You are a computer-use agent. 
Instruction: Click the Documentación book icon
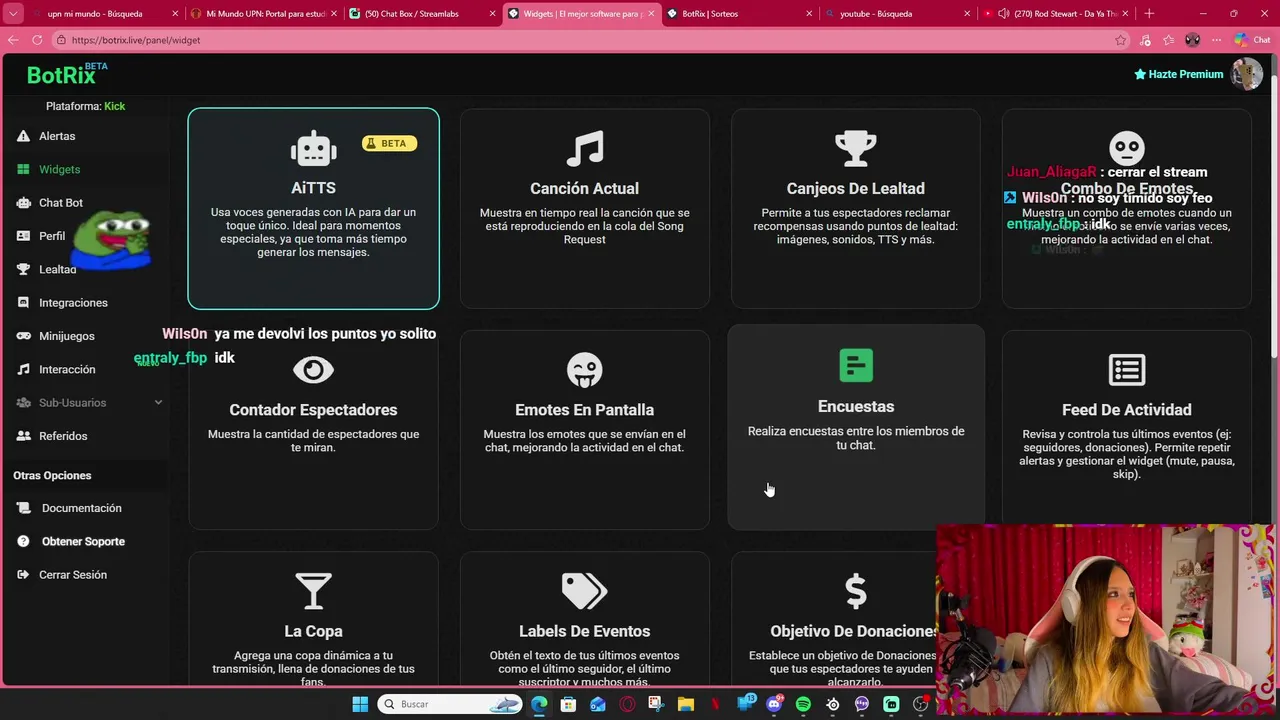coord(23,508)
